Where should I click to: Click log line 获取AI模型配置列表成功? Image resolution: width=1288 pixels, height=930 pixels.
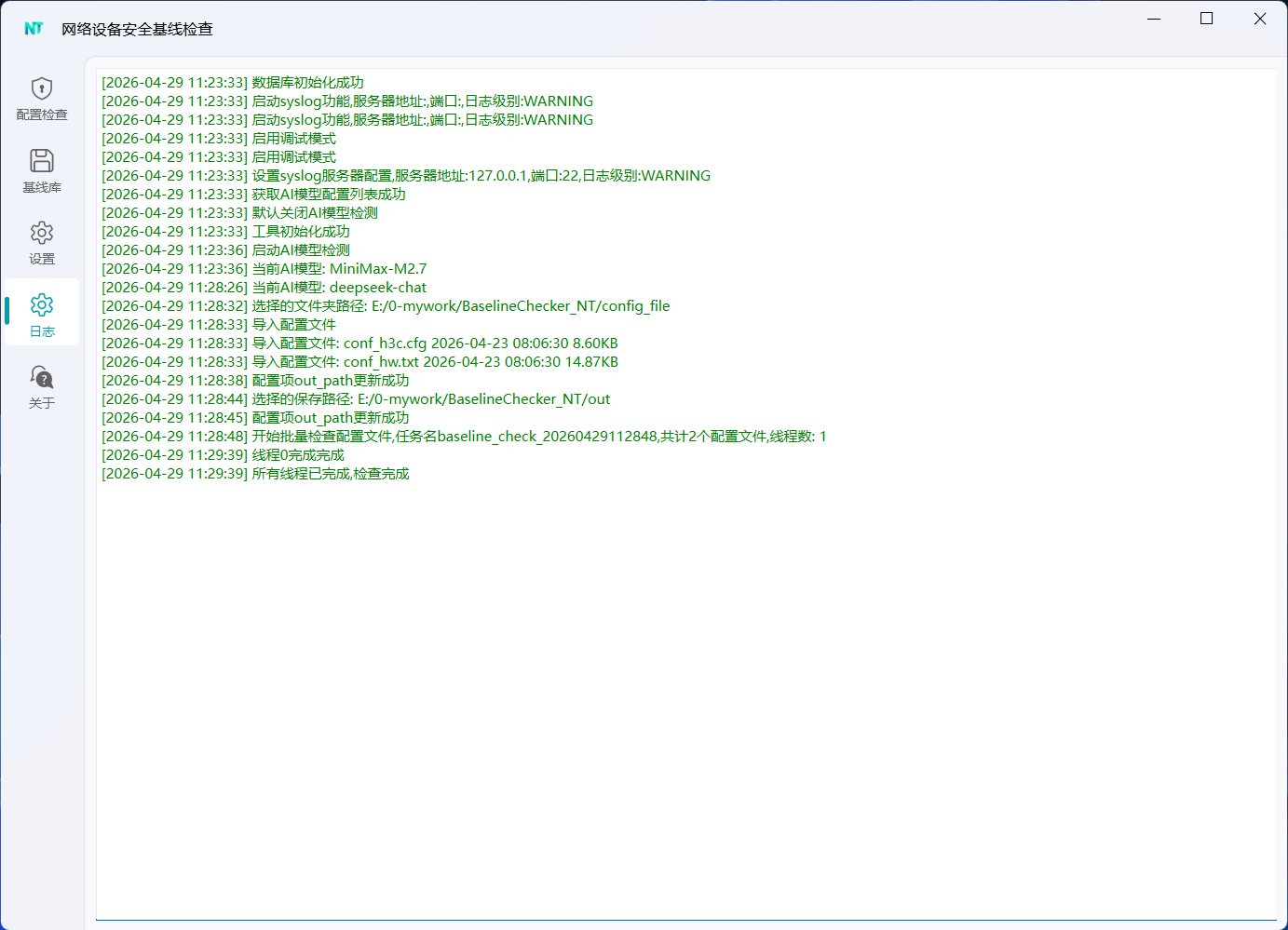[x=253, y=195]
